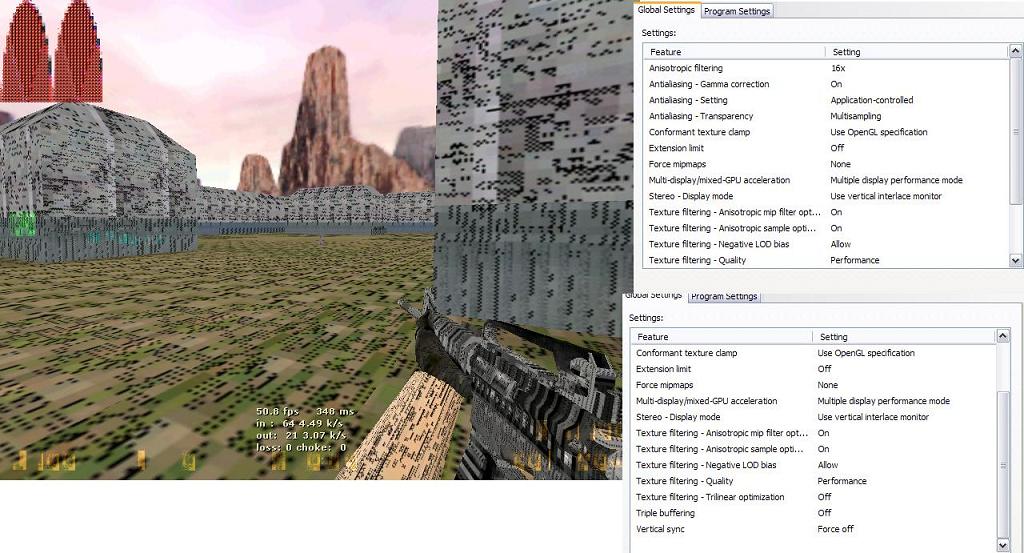Screen dimensions: 1024x553
Task: Click the Application-controlled antialiasing value
Action: 872,100
